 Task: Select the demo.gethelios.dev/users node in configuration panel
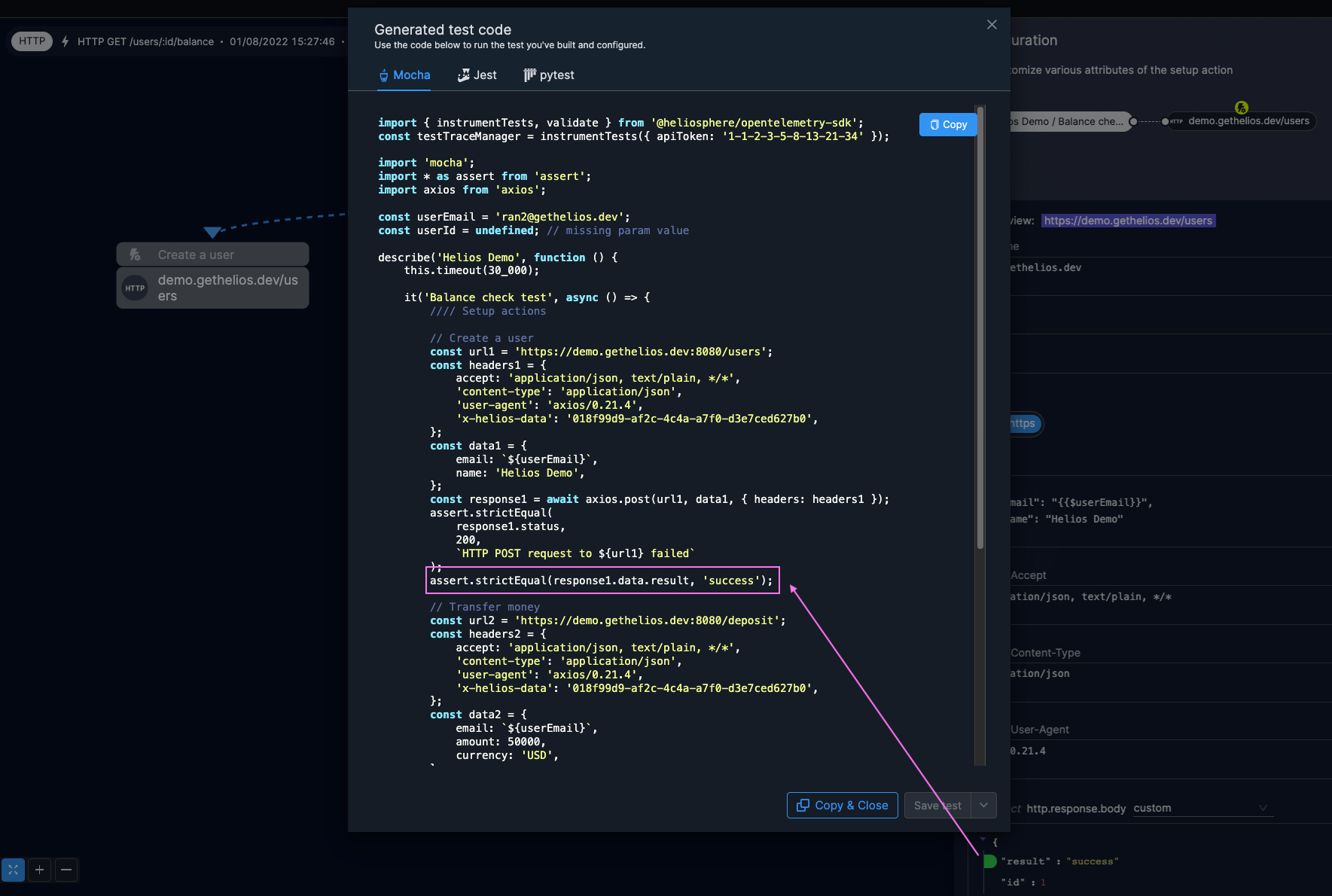1241,121
